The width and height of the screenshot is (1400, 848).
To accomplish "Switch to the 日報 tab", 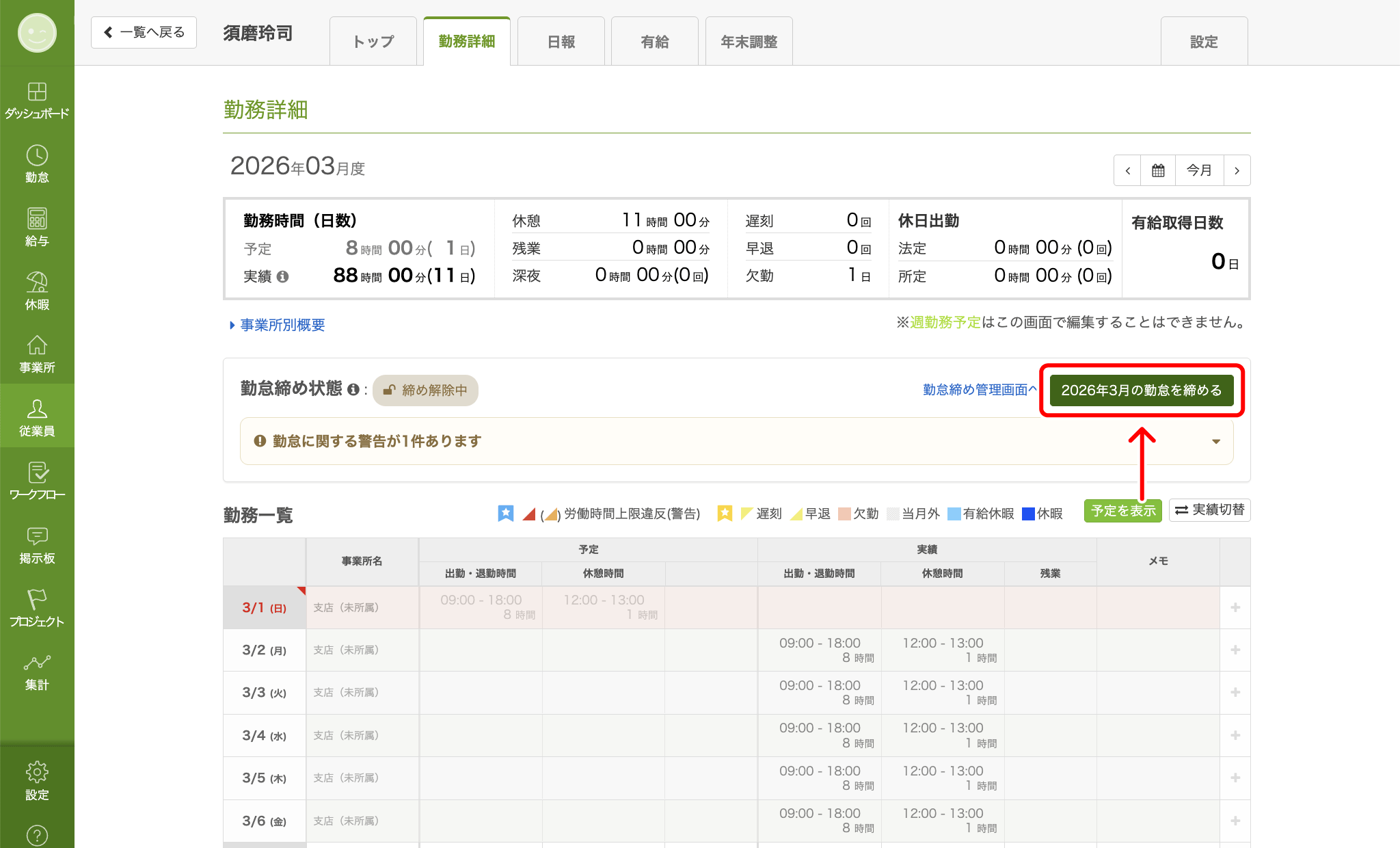I will [x=561, y=42].
